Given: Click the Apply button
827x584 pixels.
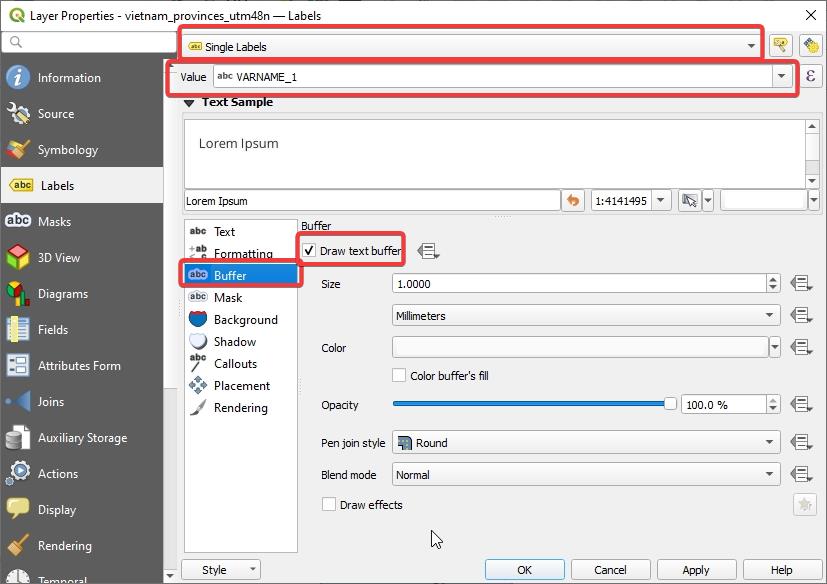Looking at the screenshot, I should point(695,570).
